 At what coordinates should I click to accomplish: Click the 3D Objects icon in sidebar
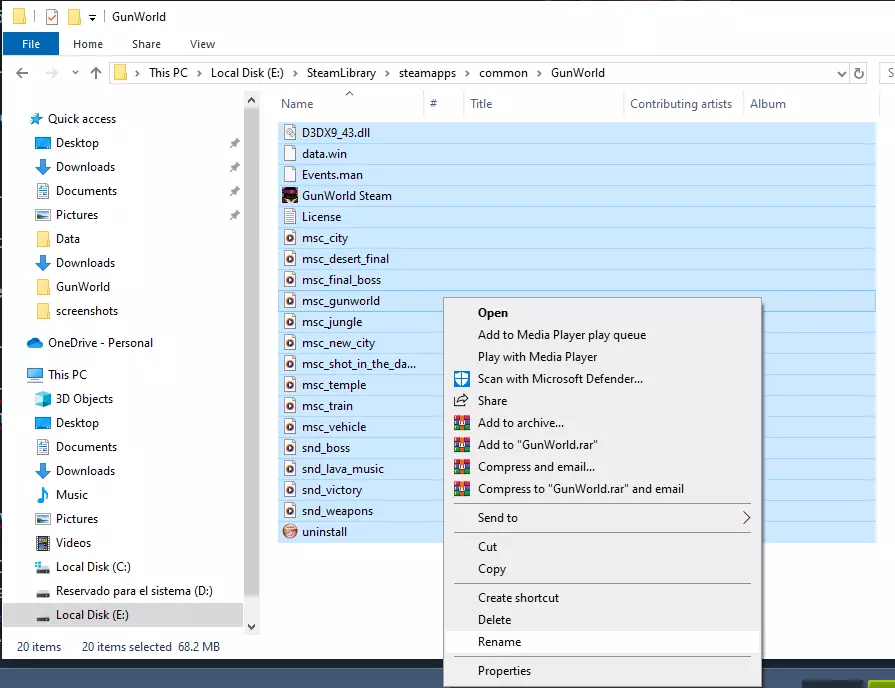coord(43,399)
